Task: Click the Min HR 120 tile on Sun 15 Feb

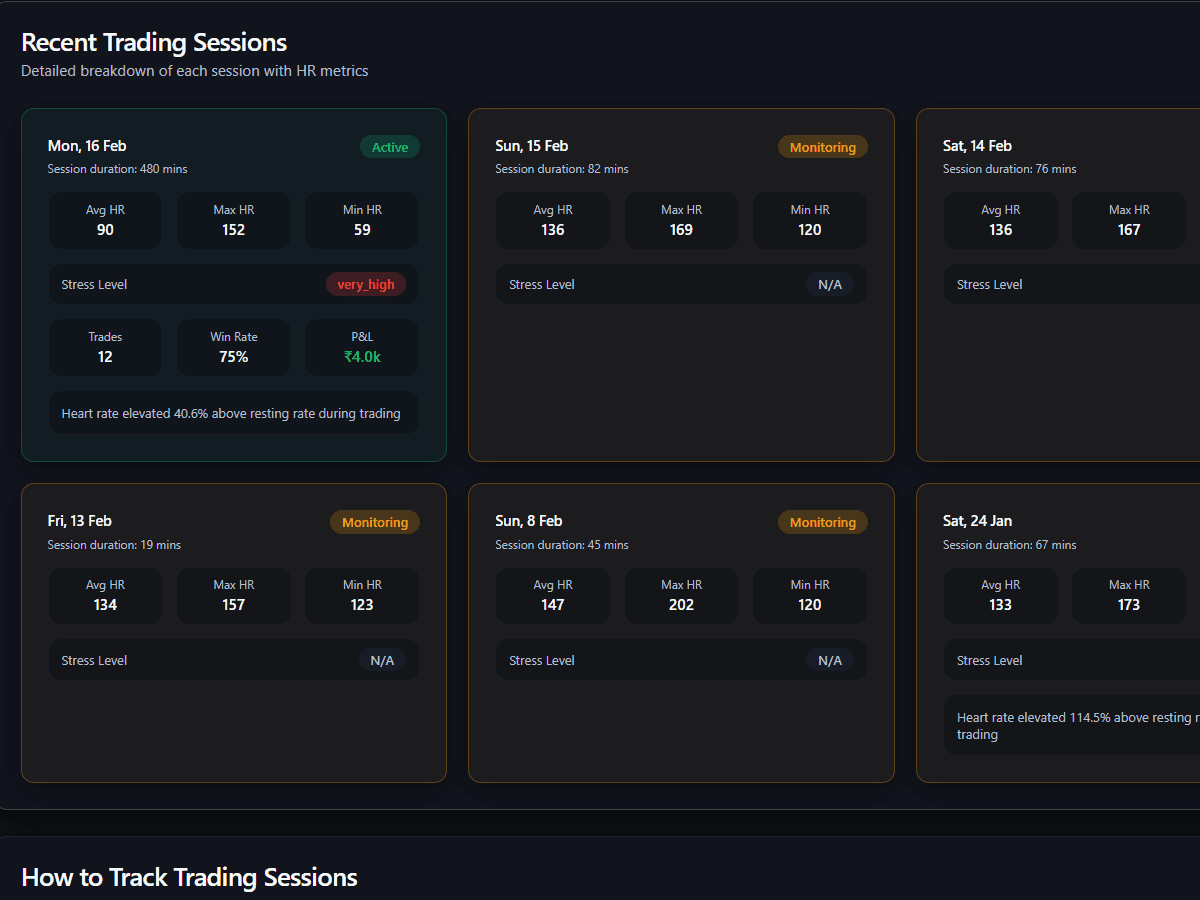Action: (810, 220)
